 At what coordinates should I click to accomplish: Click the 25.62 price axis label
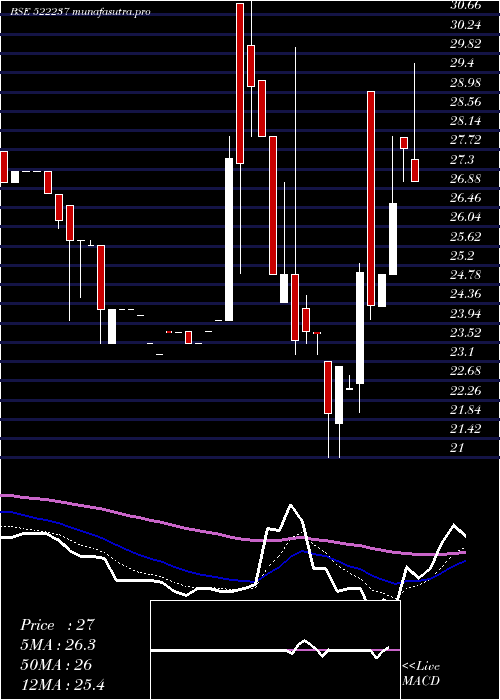466,237
